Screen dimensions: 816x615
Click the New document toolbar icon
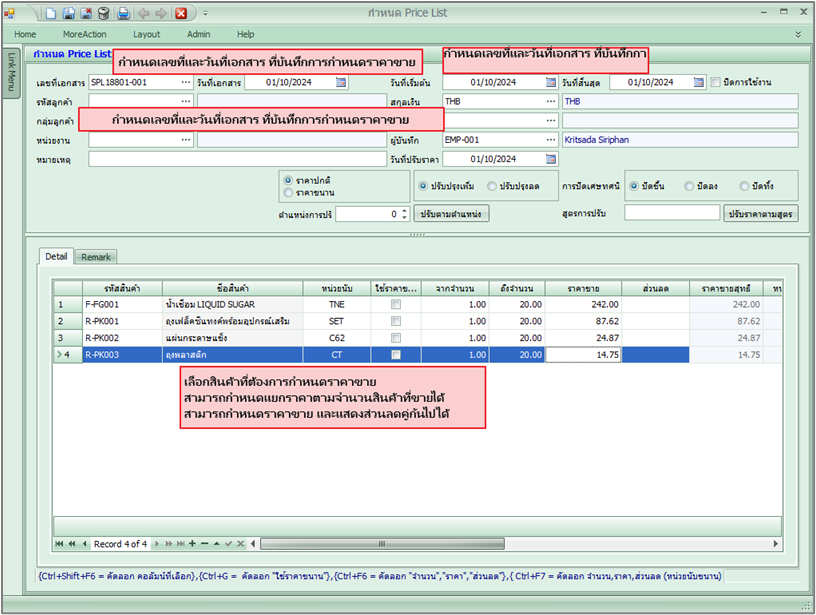coord(51,13)
